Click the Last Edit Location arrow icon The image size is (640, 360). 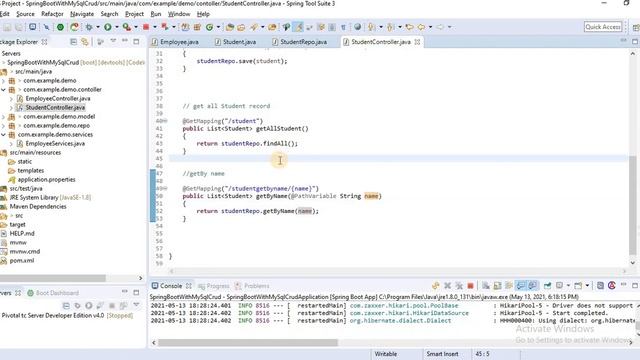tap(410, 27)
